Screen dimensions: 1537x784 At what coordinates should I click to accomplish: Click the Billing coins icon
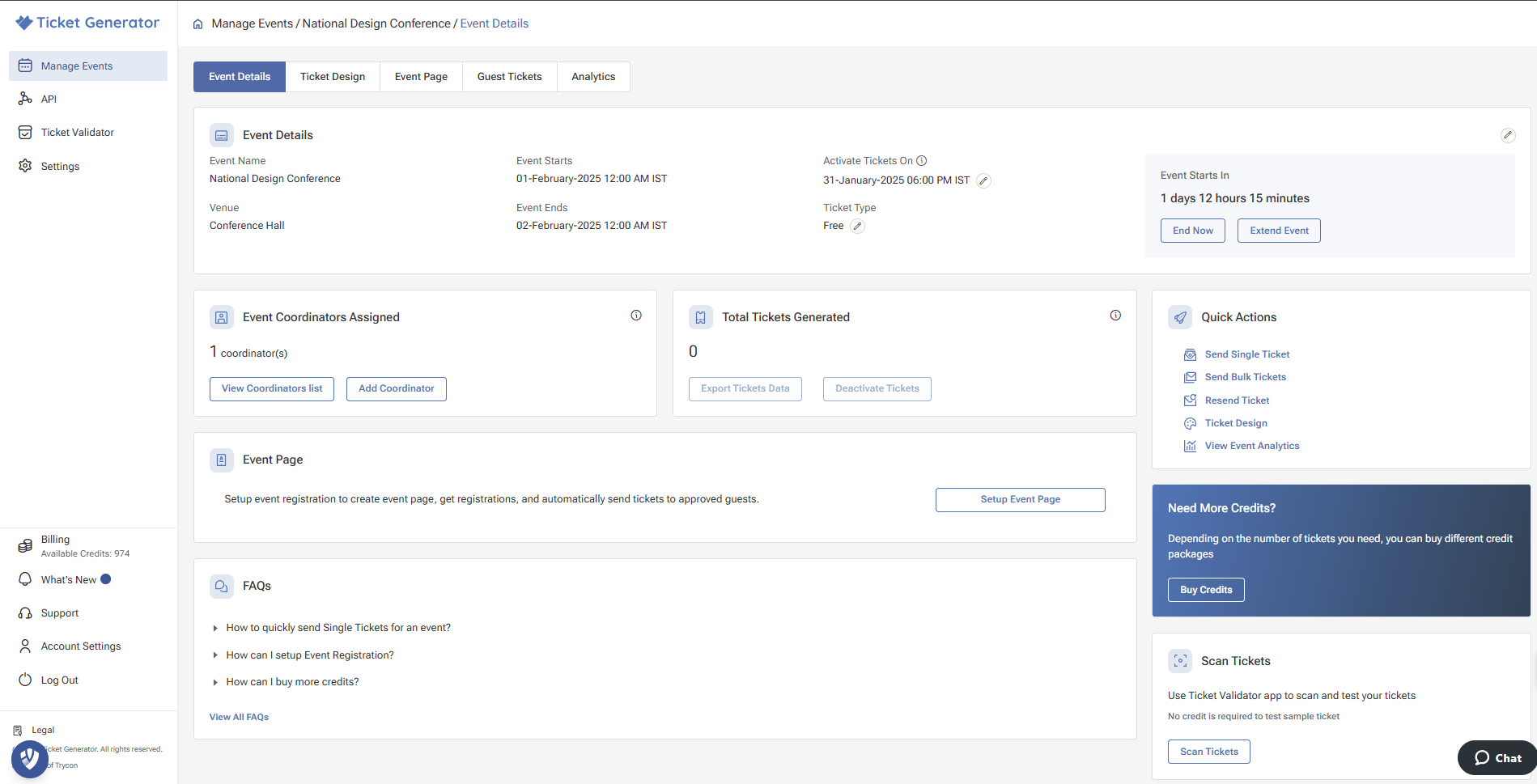25,546
